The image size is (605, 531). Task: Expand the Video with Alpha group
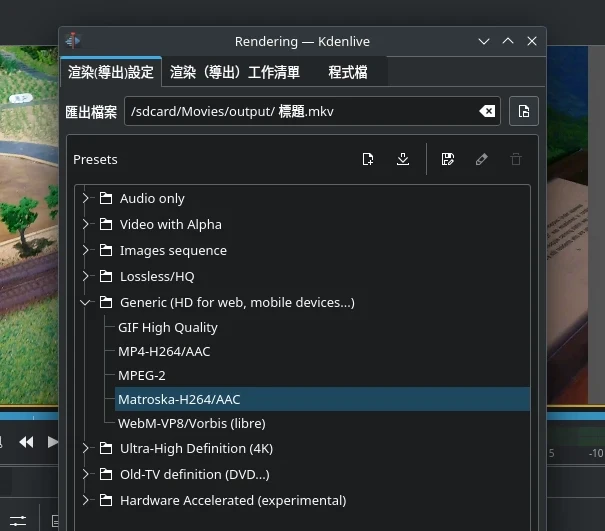(x=87, y=224)
